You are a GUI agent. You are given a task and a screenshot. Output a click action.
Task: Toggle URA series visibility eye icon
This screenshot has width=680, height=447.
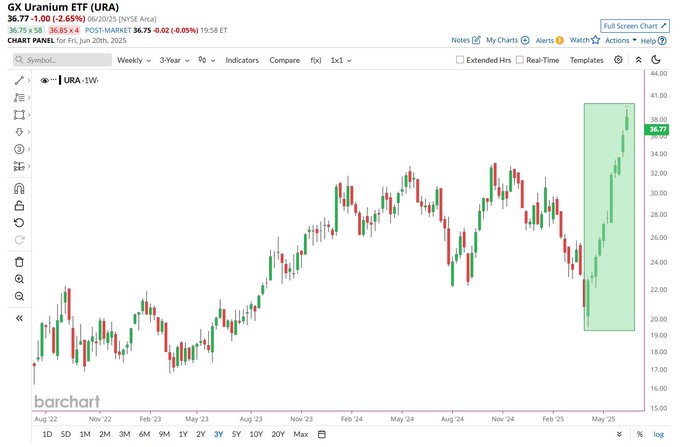[x=44, y=80]
